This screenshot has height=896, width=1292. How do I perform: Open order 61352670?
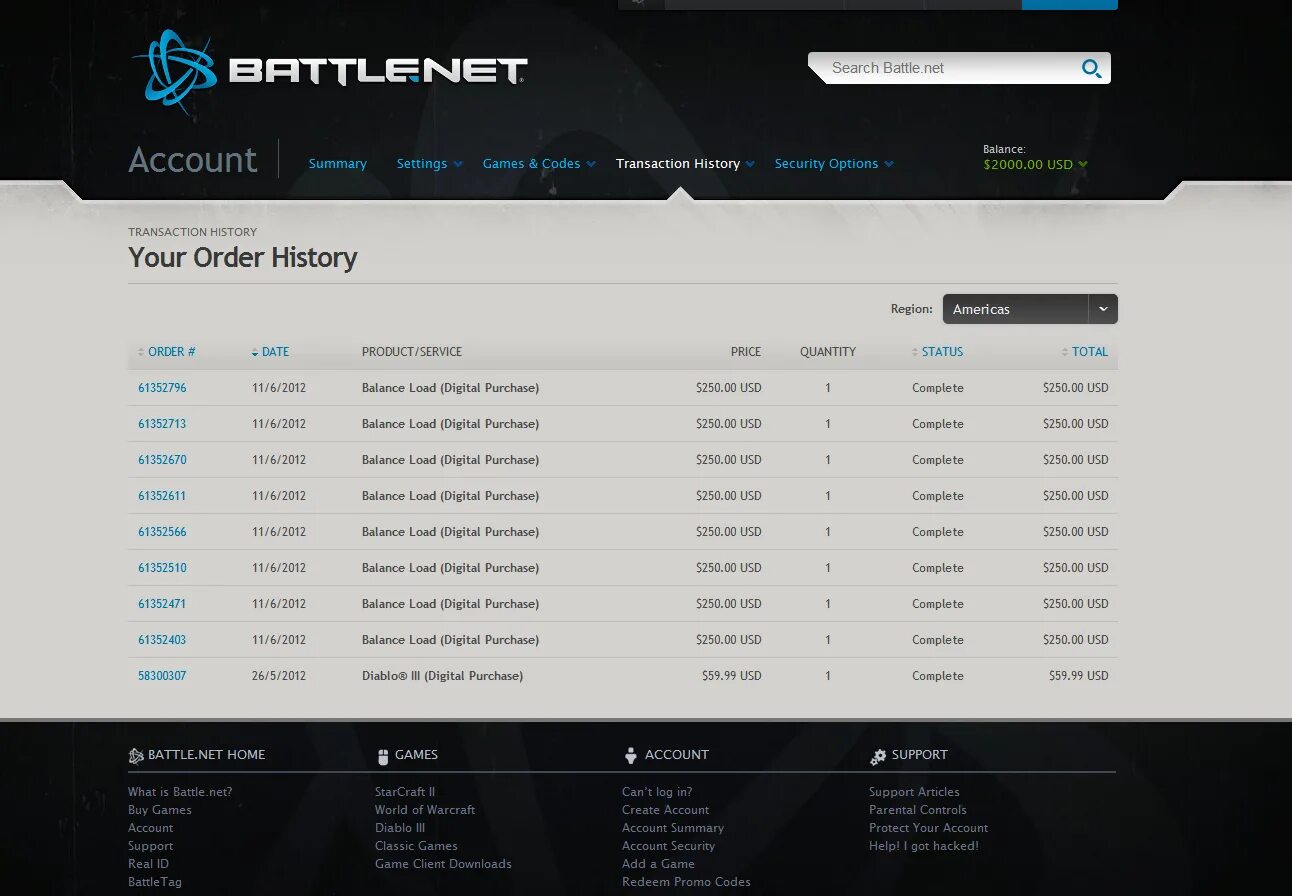tap(162, 460)
